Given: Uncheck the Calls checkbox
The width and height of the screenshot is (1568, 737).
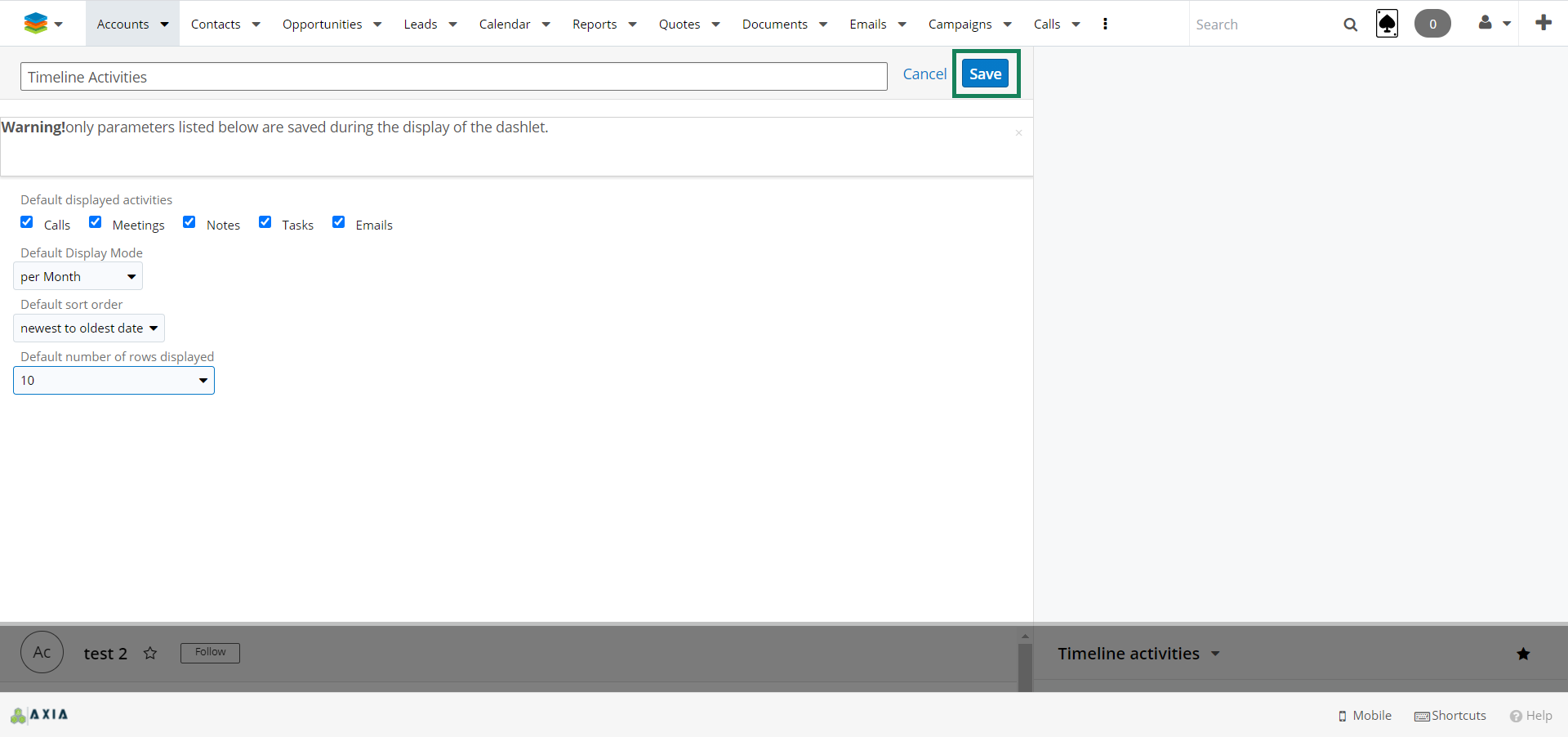Looking at the screenshot, I should 27,222.
